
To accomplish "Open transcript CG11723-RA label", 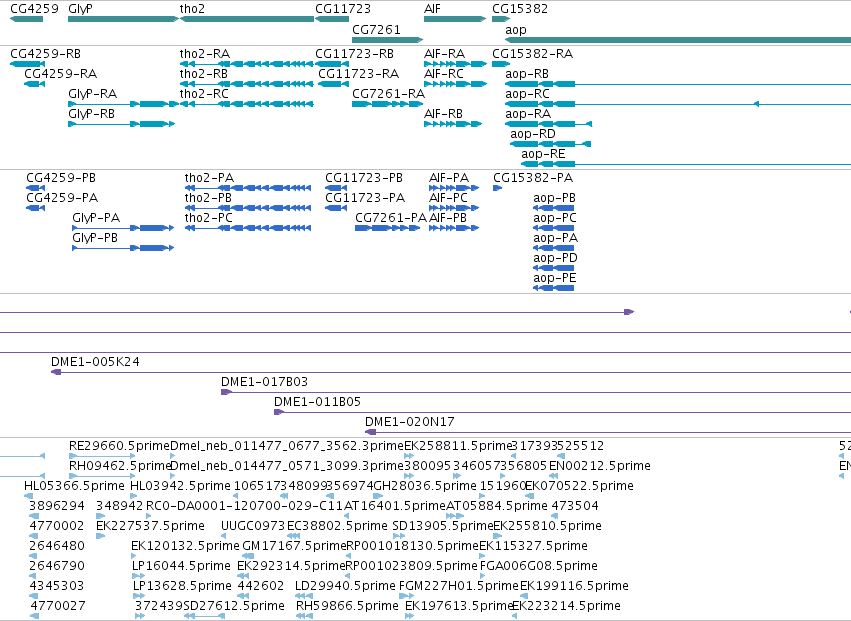I will coord(358,74).
